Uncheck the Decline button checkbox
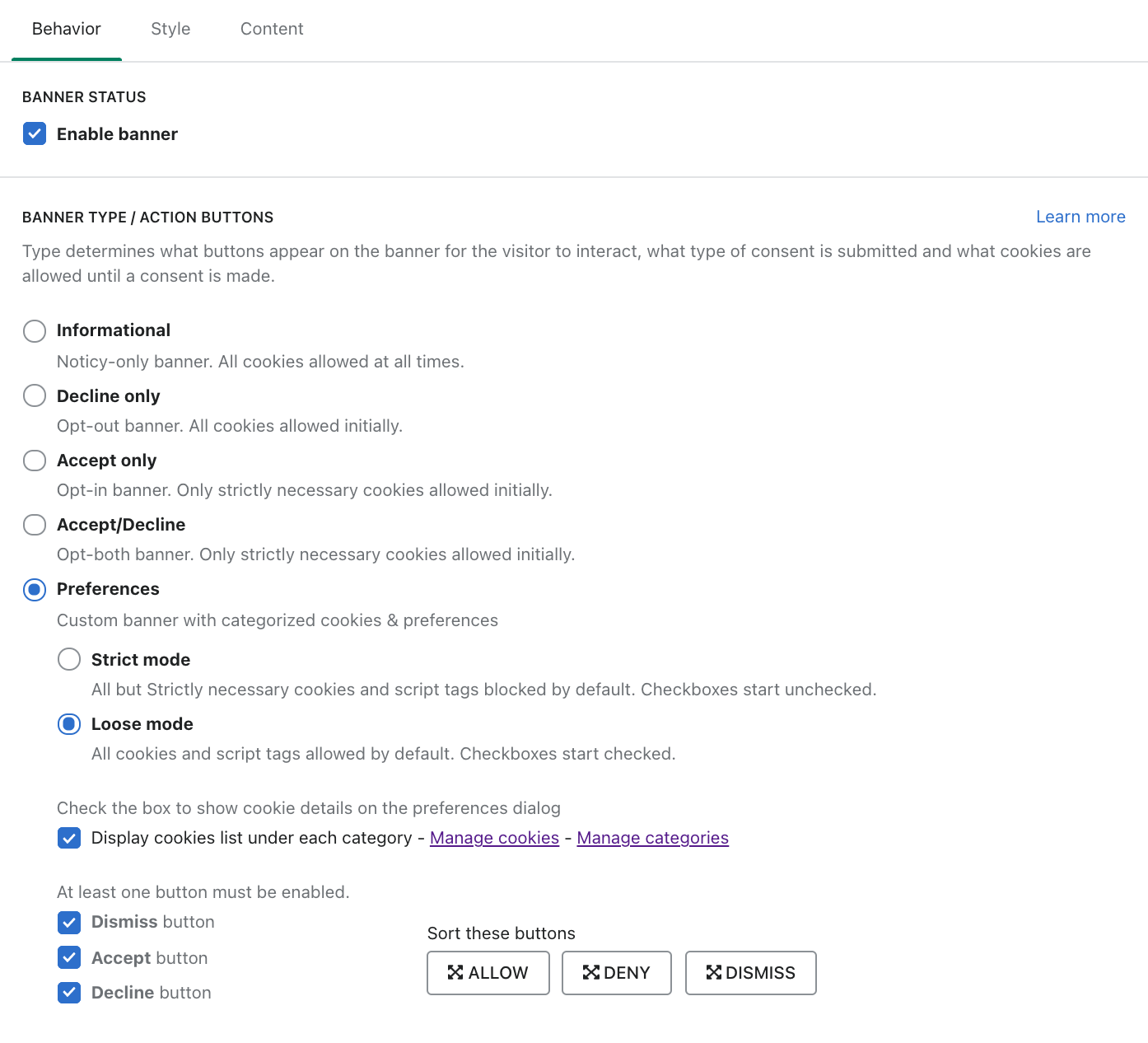Viewport: 1148px width, 1043px height. pos(69,993)
